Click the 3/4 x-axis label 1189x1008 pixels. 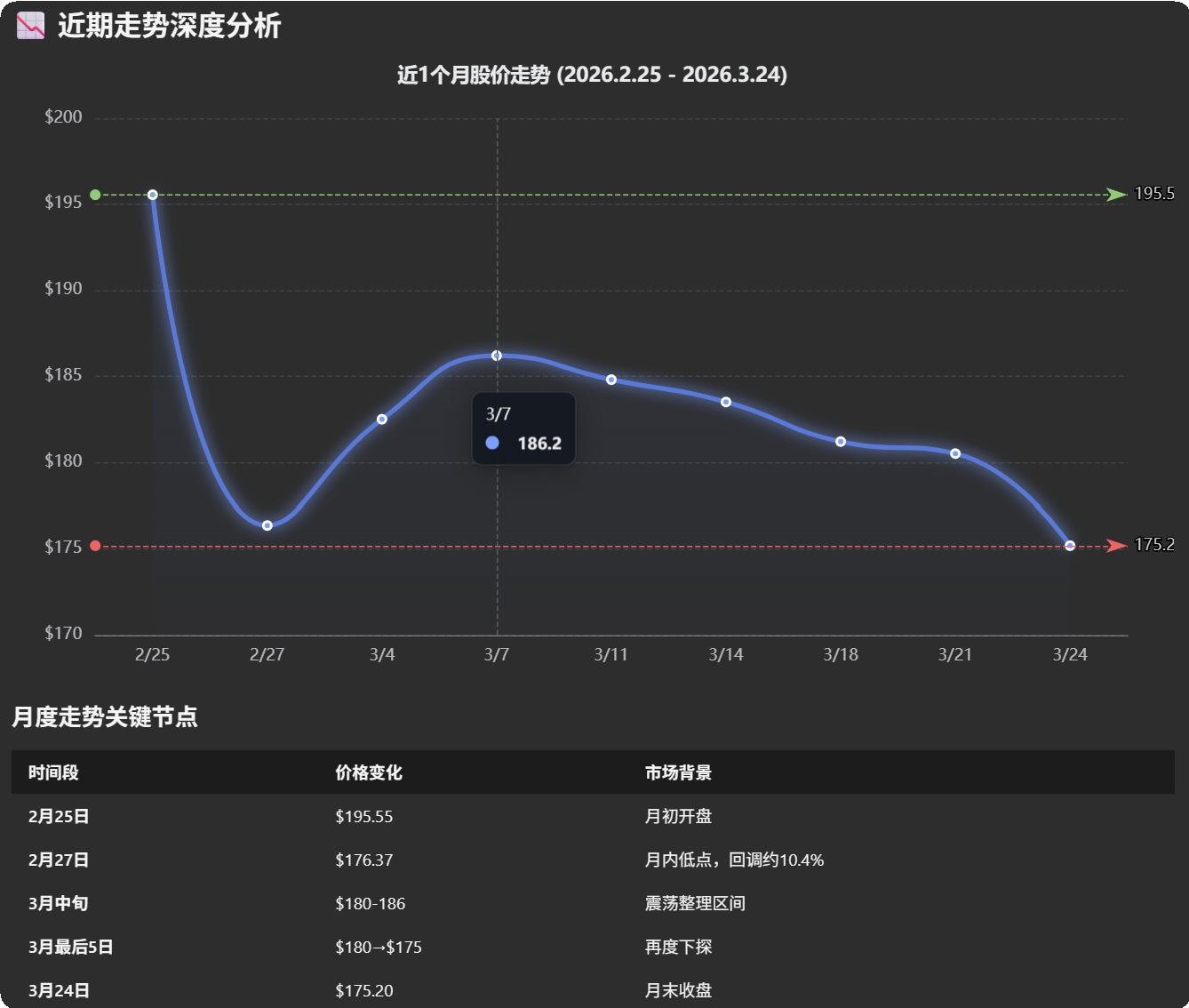[x=382, y=655]
